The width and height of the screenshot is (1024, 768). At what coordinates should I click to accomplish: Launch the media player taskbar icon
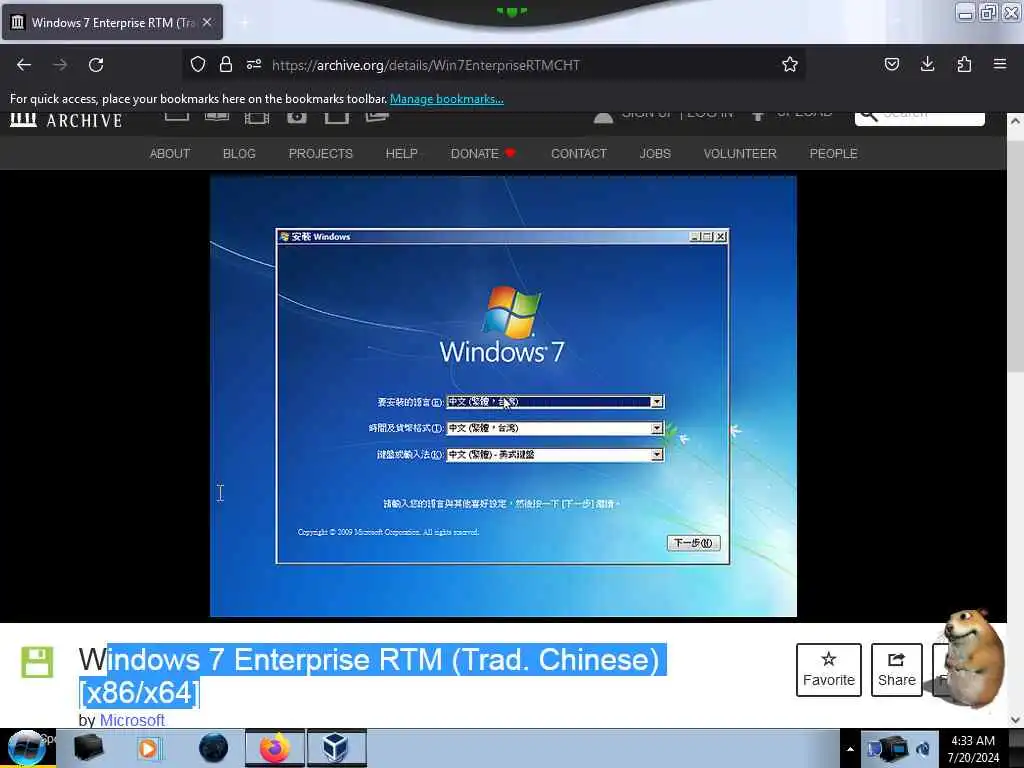click(x=148, y=748)
